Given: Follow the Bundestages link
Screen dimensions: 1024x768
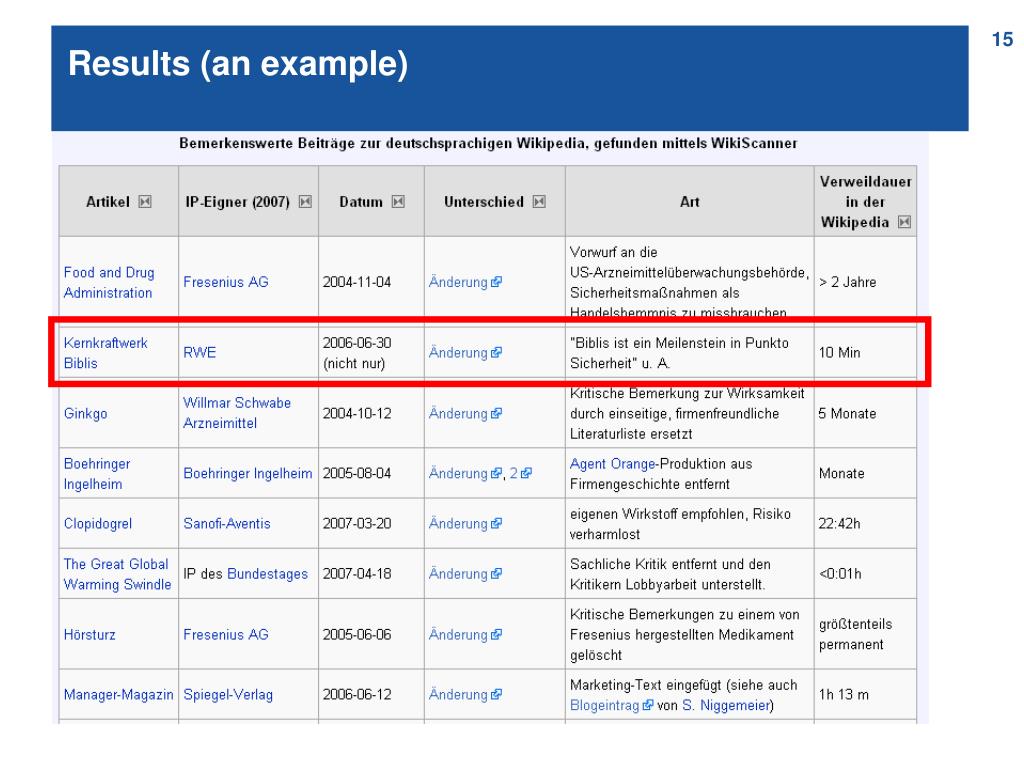Looking at the screenshot, I should coord(268,574).
